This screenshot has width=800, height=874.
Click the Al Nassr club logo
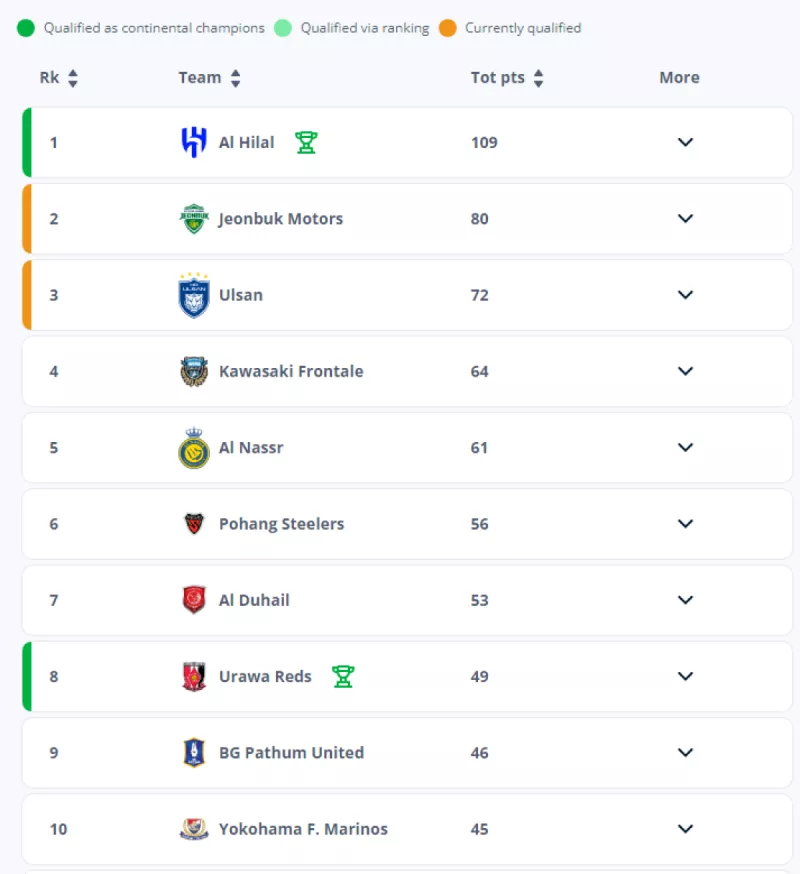tap(194, 448)
